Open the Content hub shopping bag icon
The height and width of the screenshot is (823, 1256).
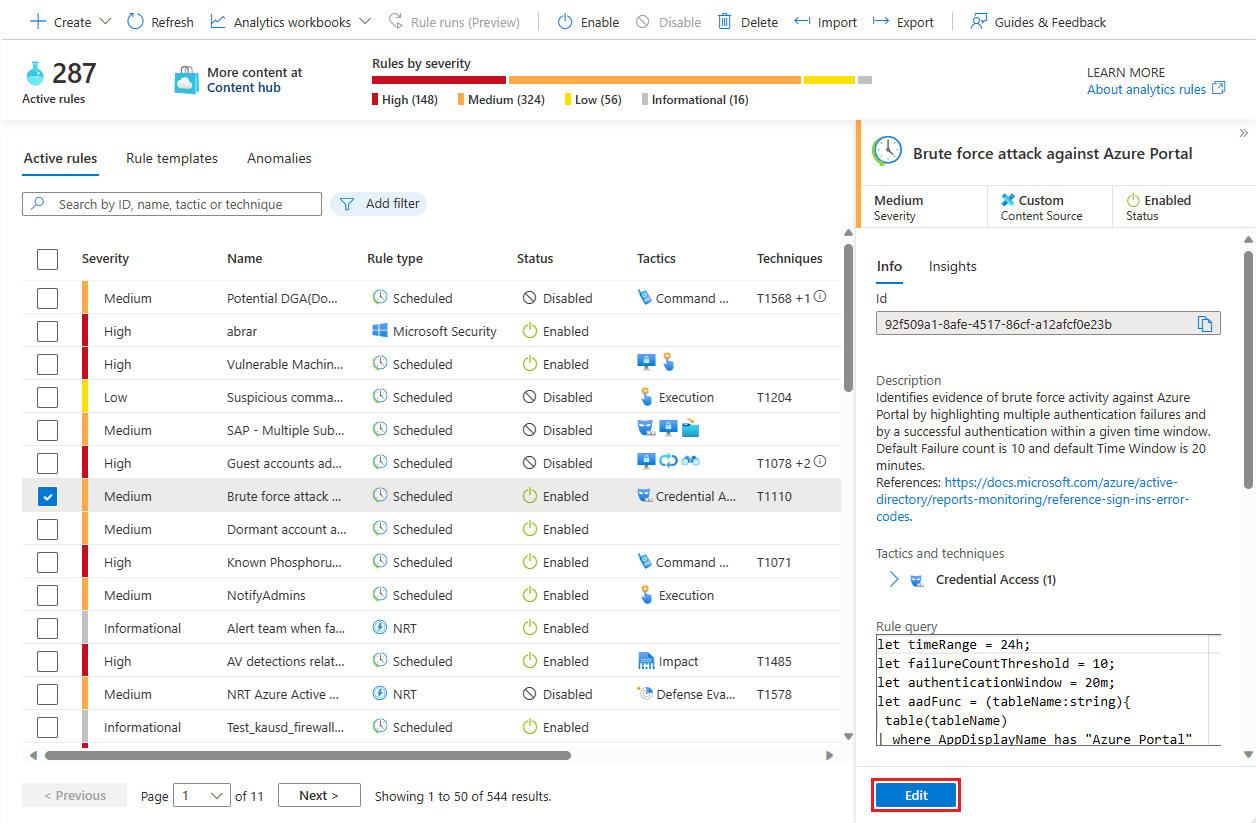coord(187,80)
